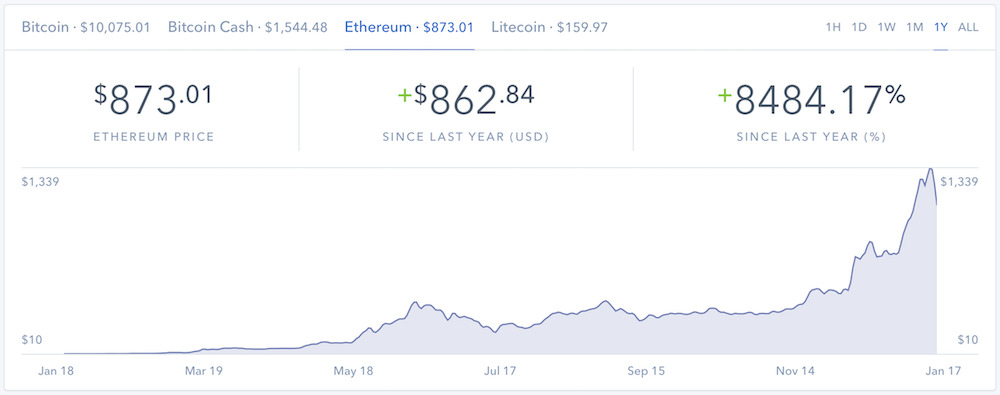
Task: Set chart range to 1H
Action: [x=833, y=27]
